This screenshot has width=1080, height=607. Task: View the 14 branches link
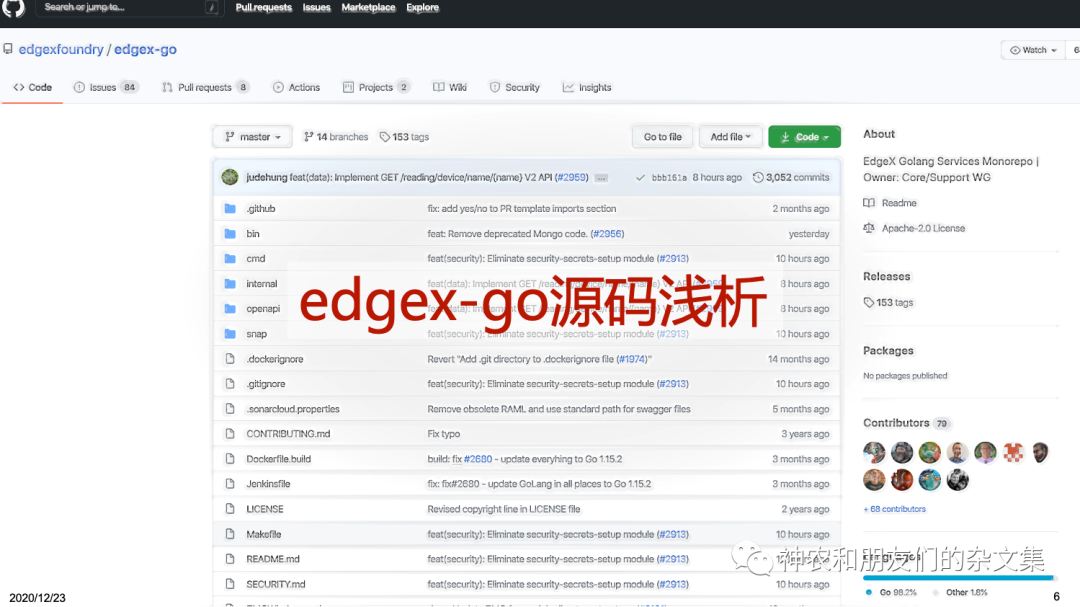tap(336, 137)
